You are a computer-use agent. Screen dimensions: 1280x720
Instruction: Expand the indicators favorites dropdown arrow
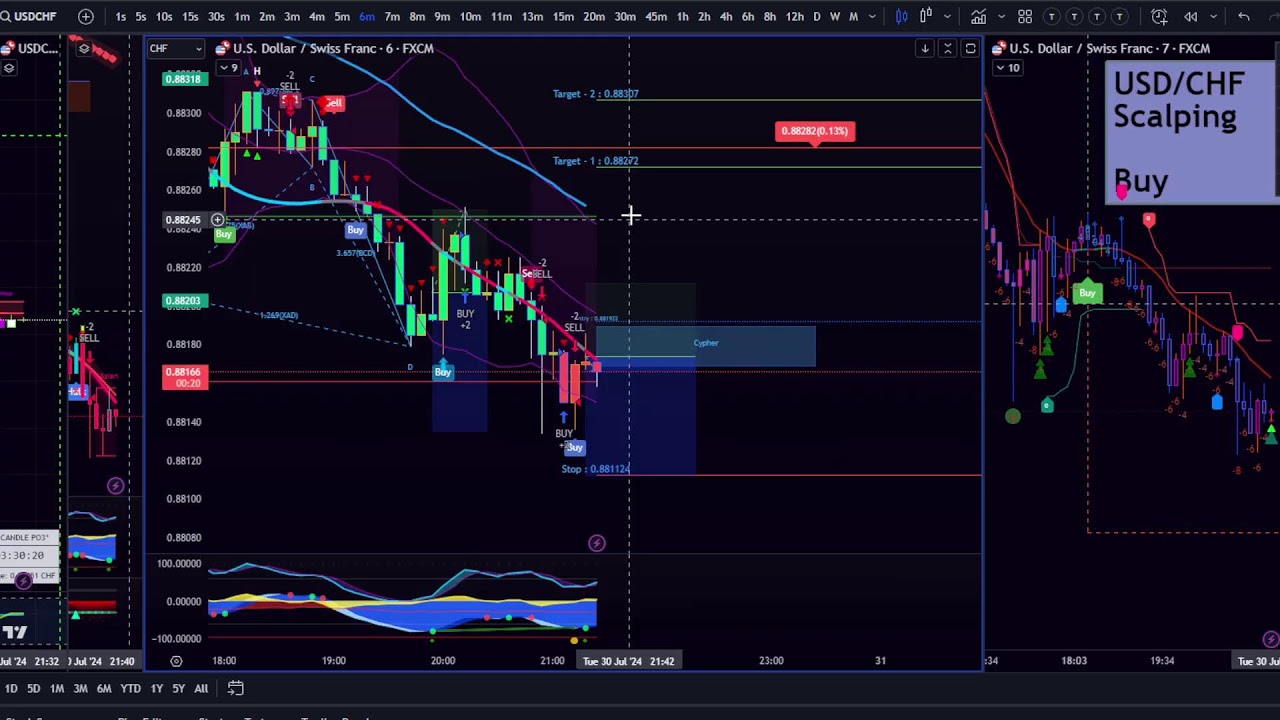[x=1001, y=16]
